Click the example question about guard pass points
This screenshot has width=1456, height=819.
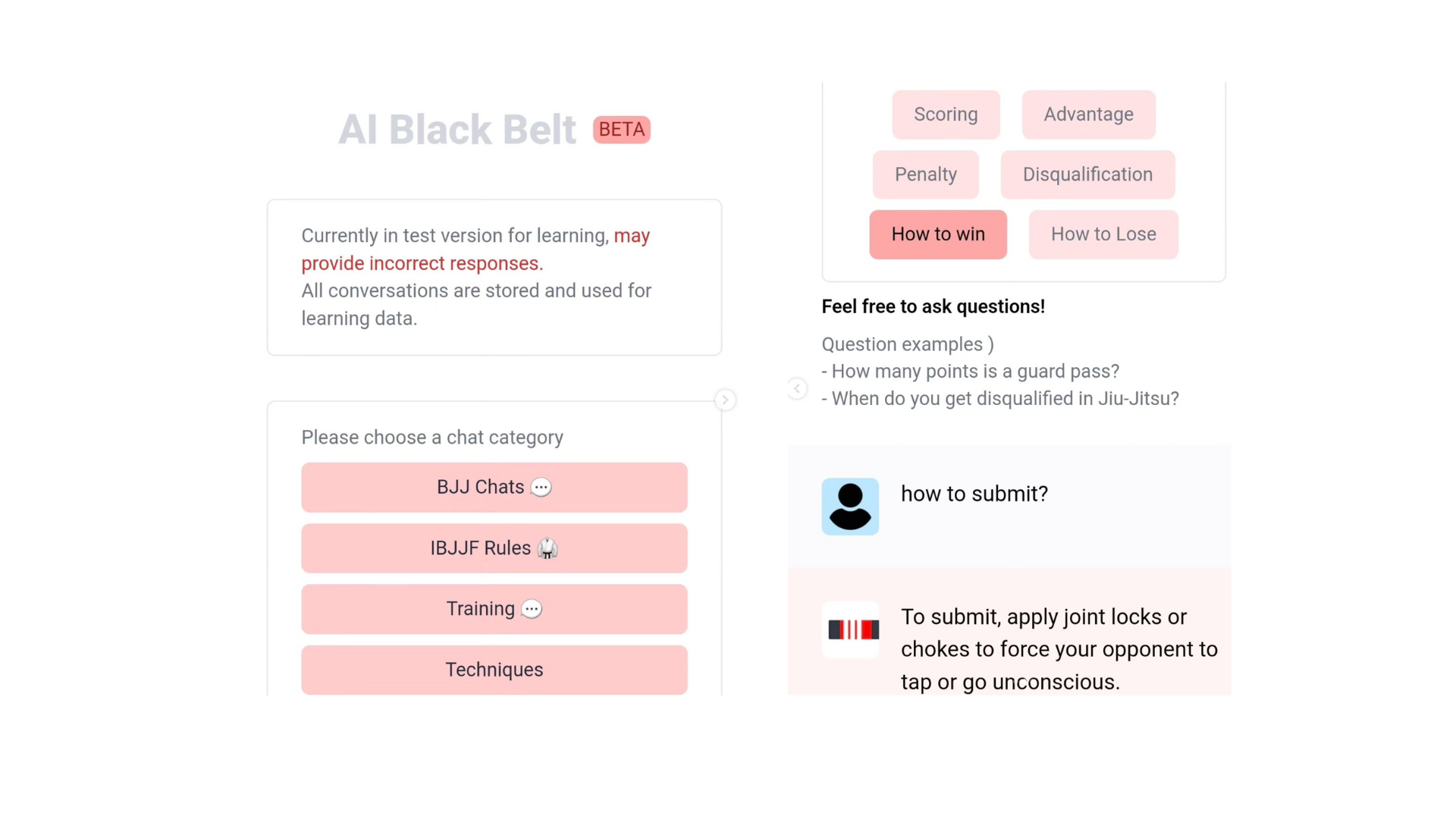(x=970, y=372)
